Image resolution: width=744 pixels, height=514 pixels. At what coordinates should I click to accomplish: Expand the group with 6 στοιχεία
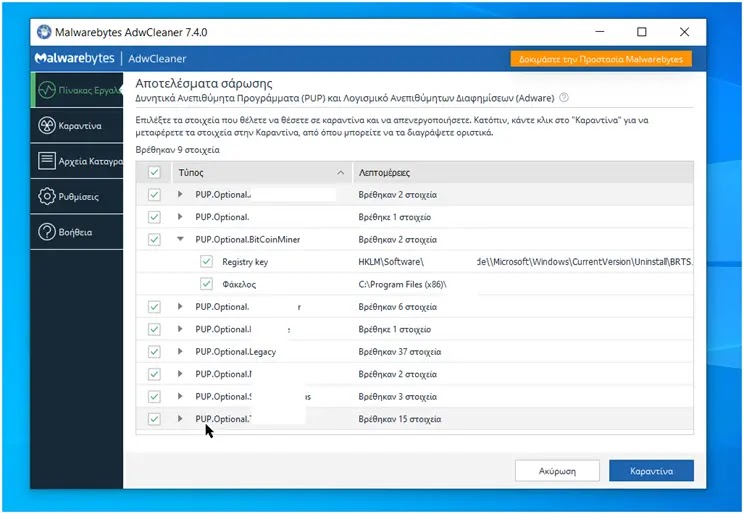[180, 307]
